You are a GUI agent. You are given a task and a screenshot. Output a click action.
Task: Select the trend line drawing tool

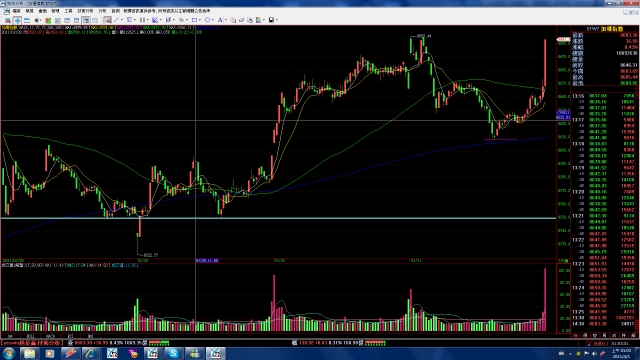pyautogui.click(x=116, y=20)
